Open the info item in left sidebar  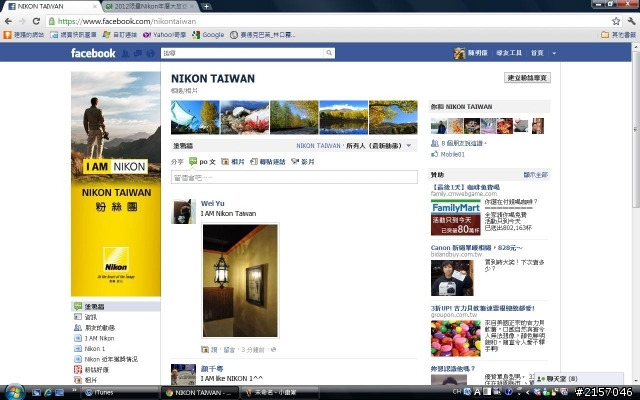point(86,317)
